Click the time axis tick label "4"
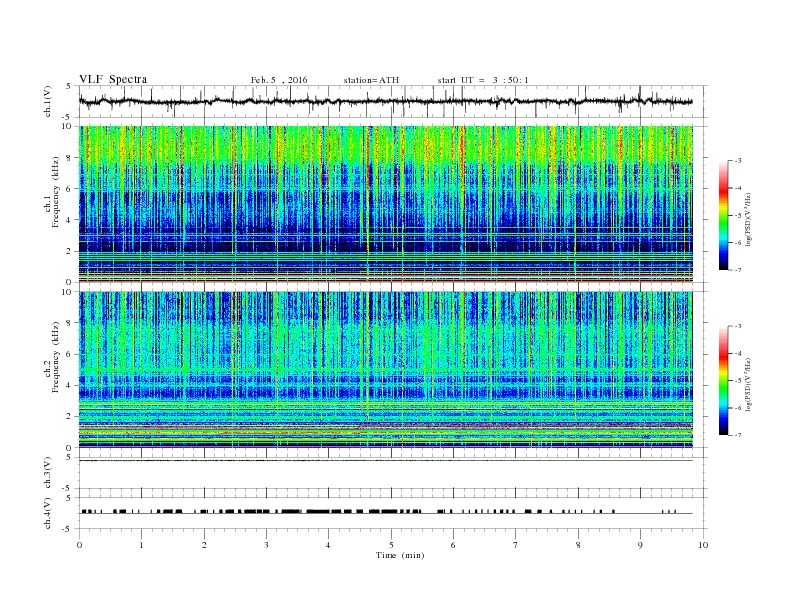The width and height of the screenshot is (792, 612). tap(329, 545)
